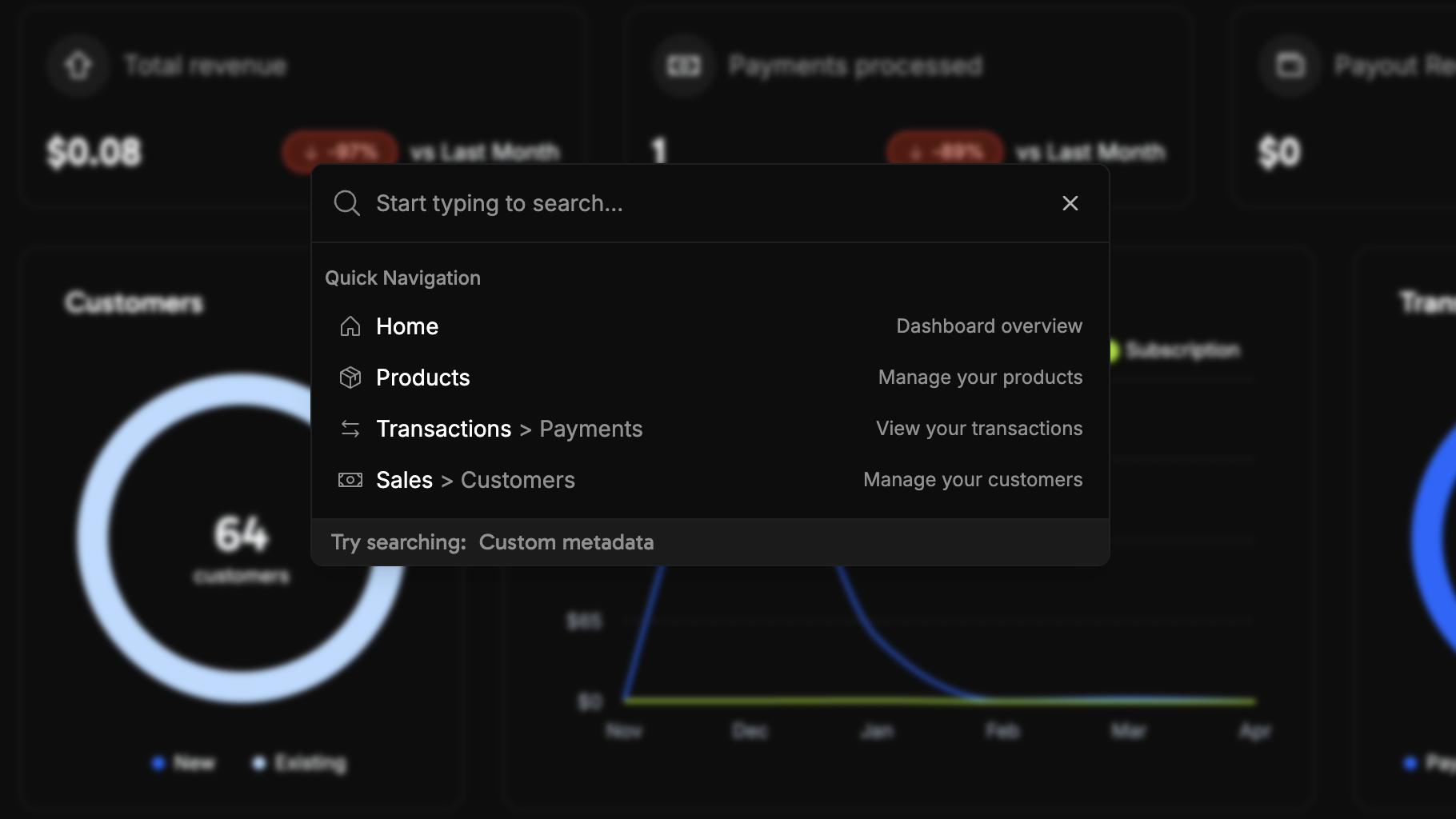
Task: Click the 'Total revenue' card title
Action: point(206,66)
